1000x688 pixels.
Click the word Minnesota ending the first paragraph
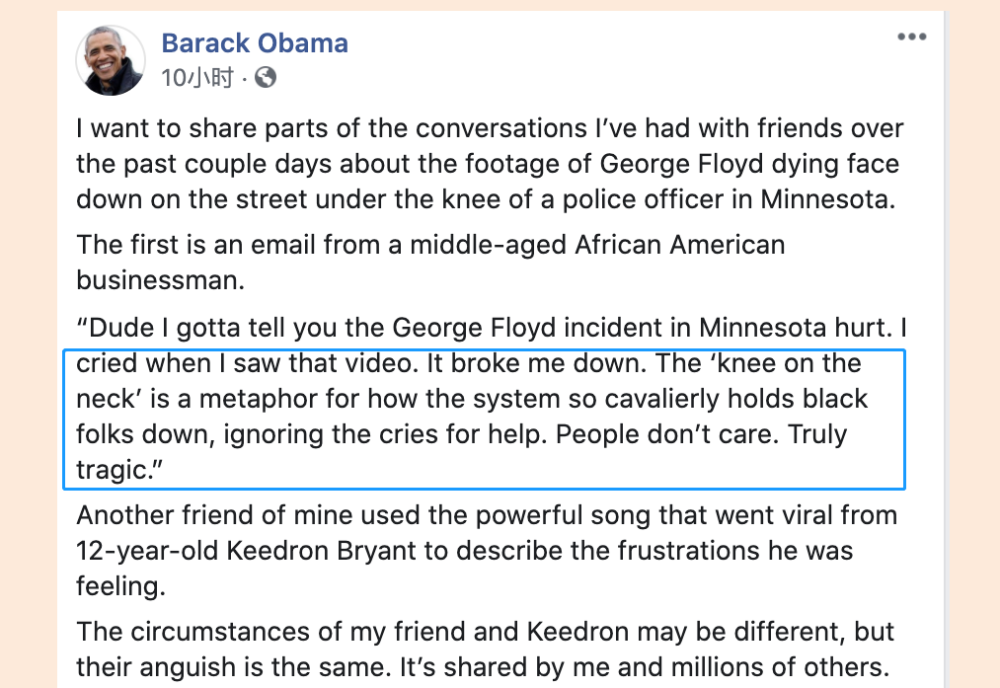(x=827, y=200)
